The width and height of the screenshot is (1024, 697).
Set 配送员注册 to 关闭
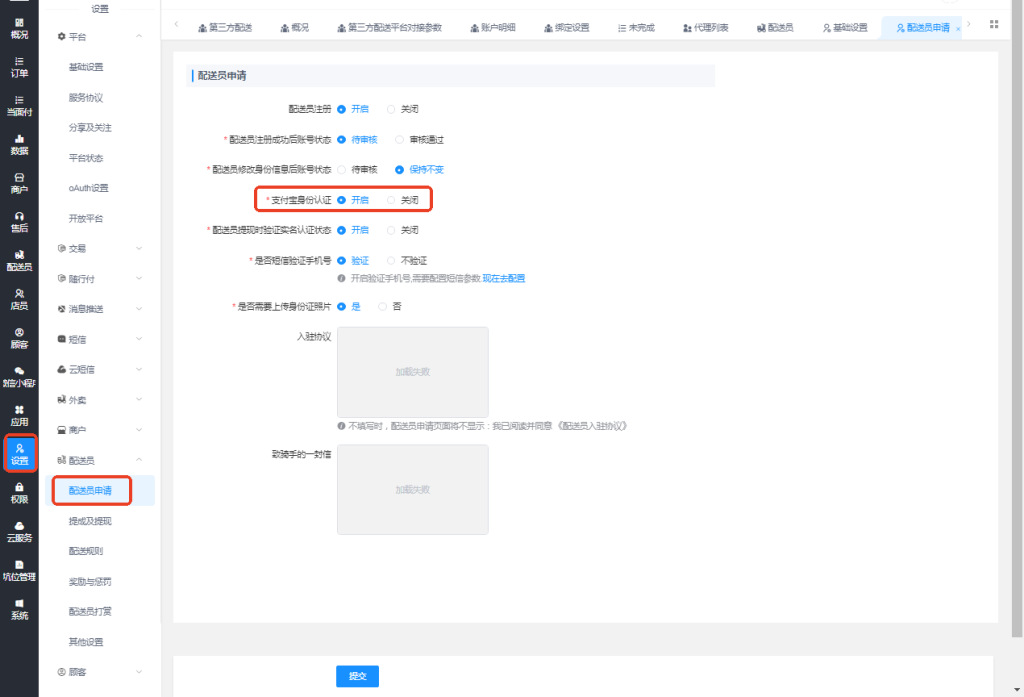pos(402,109)
